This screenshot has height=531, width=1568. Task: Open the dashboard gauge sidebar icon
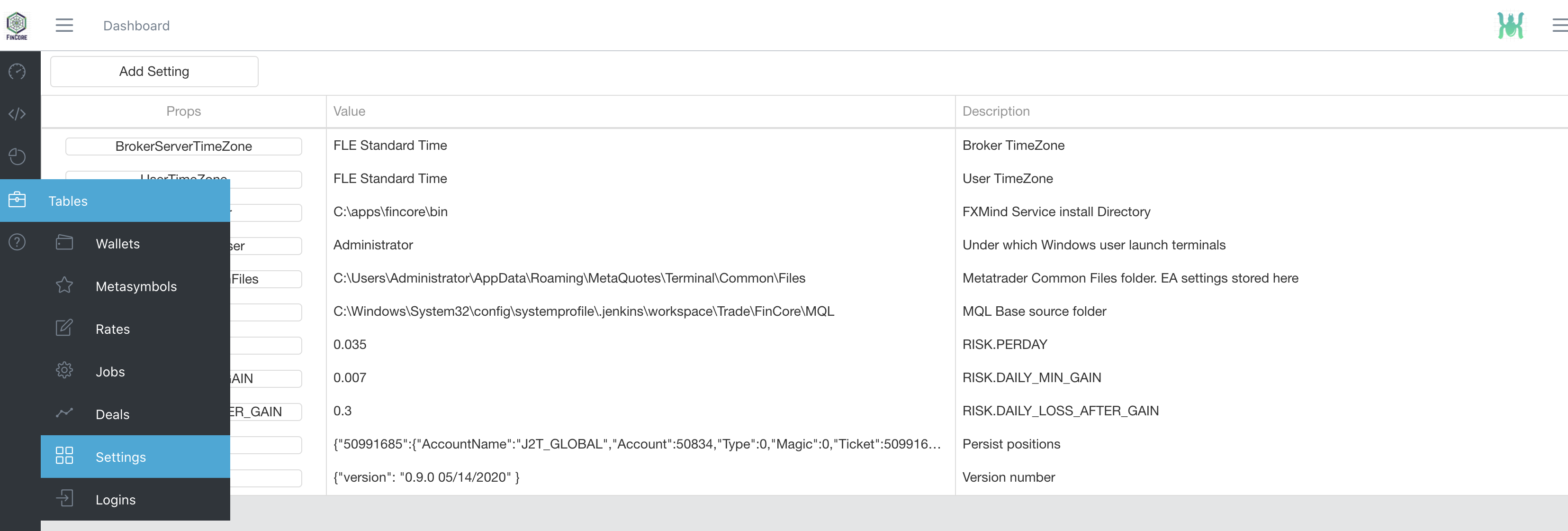tap(17, 72)
